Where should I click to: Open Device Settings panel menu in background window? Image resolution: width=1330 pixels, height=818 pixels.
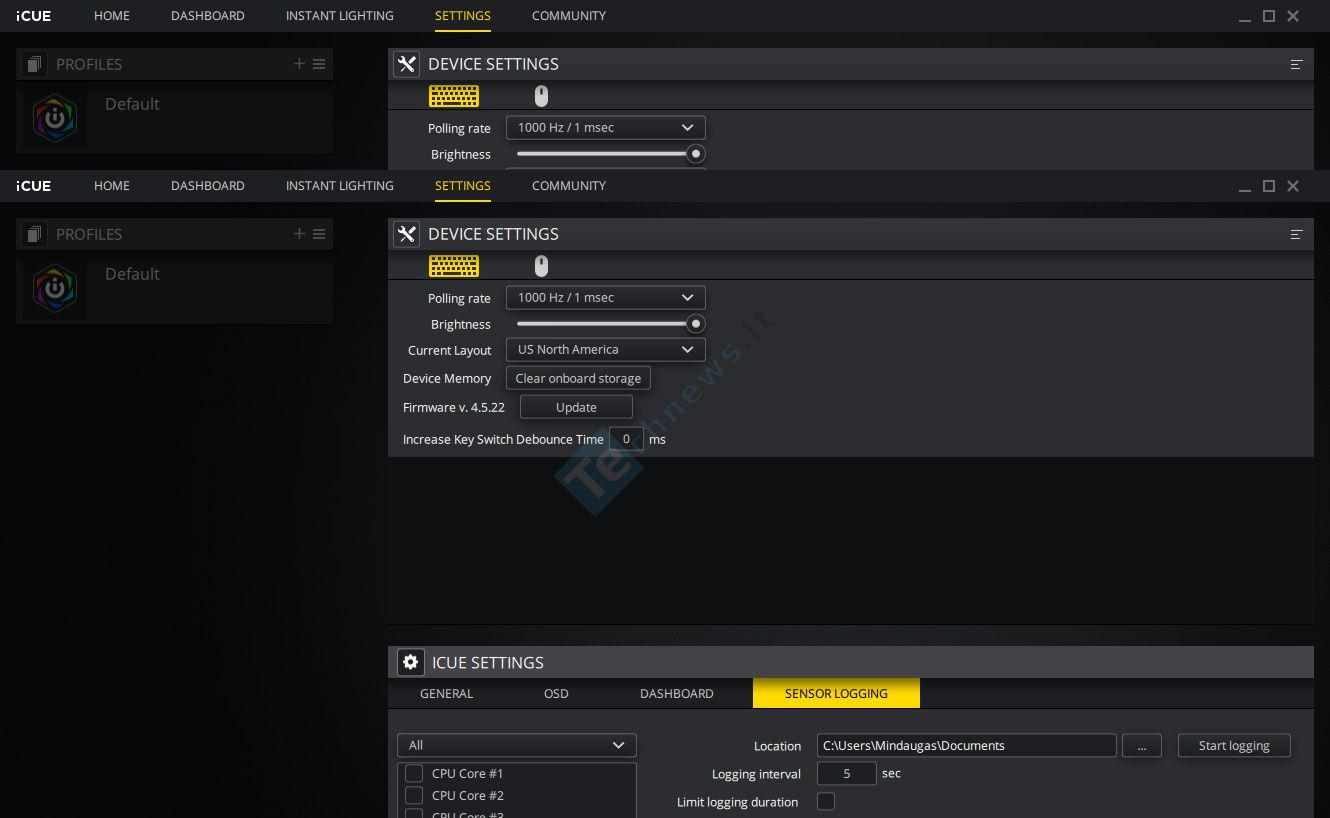pos(1296,64)
